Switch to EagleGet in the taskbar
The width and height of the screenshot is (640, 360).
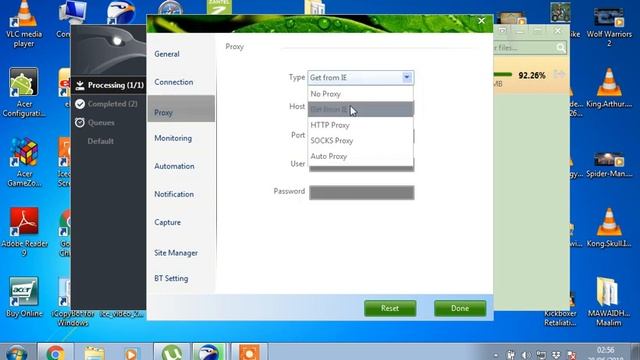[209, 352]
